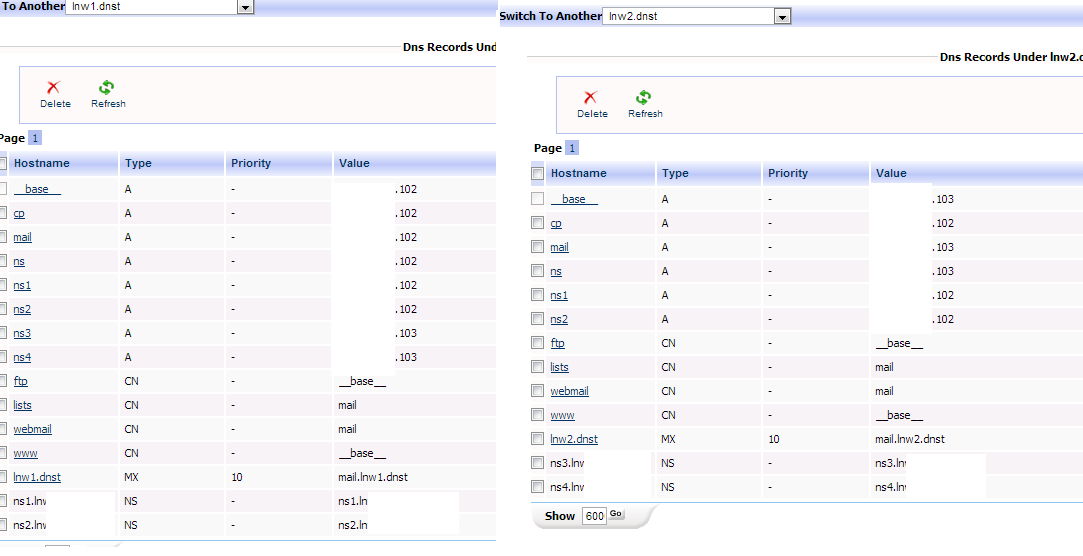Check the webmail record in right table
Viewport: 1083px width, 556px height.
click(538, 391)
